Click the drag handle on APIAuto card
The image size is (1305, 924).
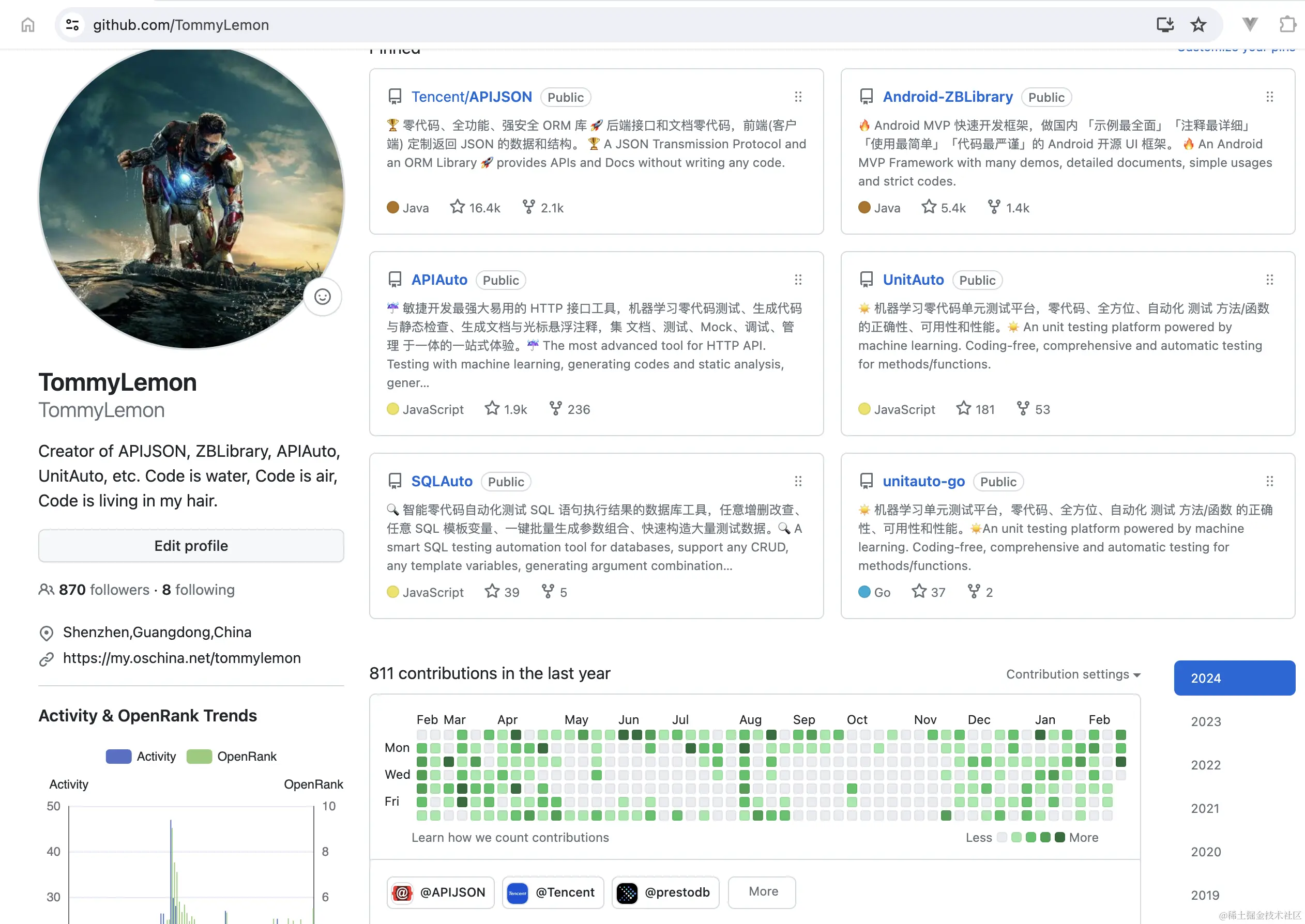click(798, 280)
